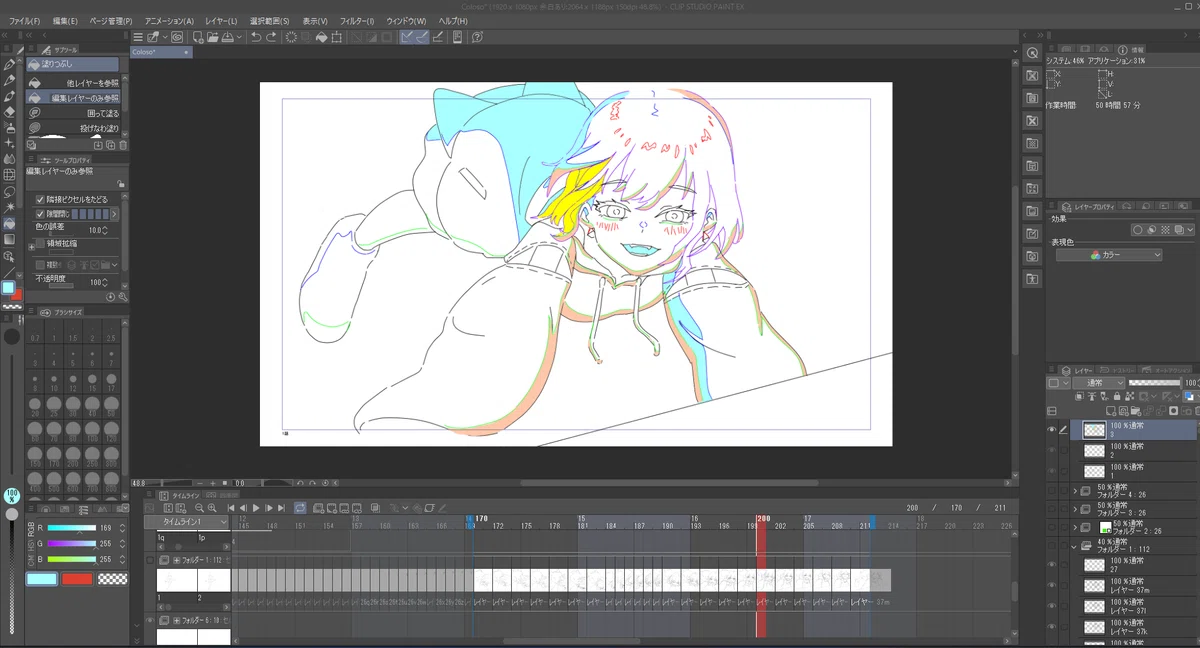Select the Eraser tool in the tool palette
This screenshot has height=648, width=1200.
(x=10, y=112)
